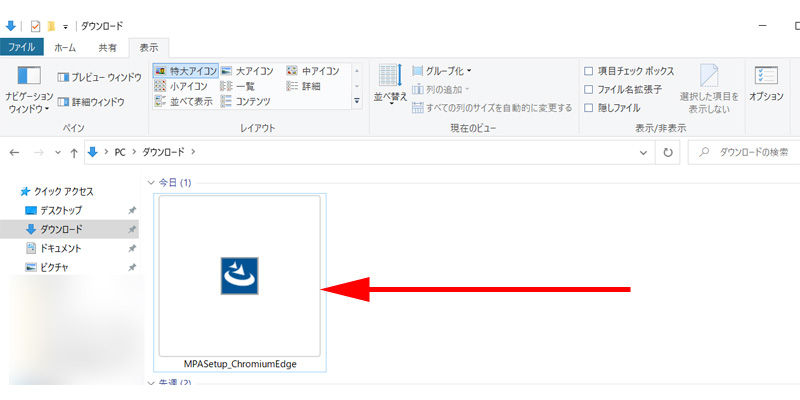The width and height of the screenshot is (800, 400).
Task: Click Add columns (列の追加)
Action: coord(441,90)
